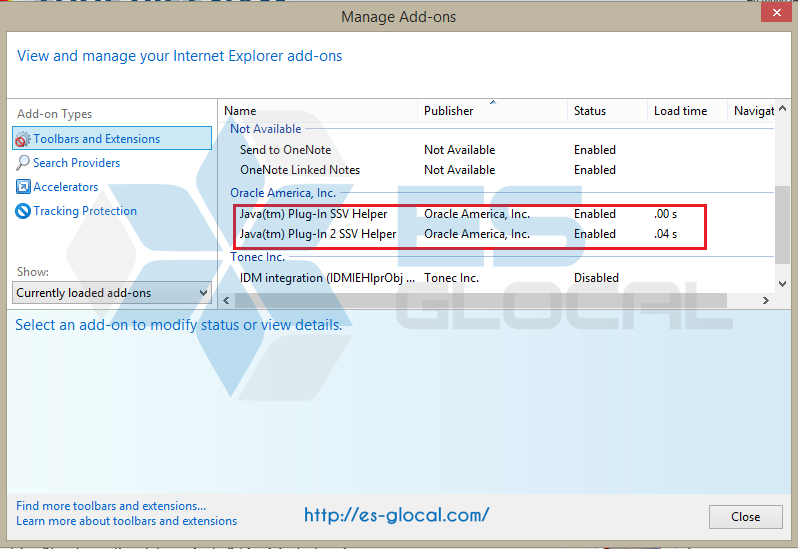The image size is (798, 549).
Task: Click Tonec Inc. publisher cell
Action: (451, 278)
